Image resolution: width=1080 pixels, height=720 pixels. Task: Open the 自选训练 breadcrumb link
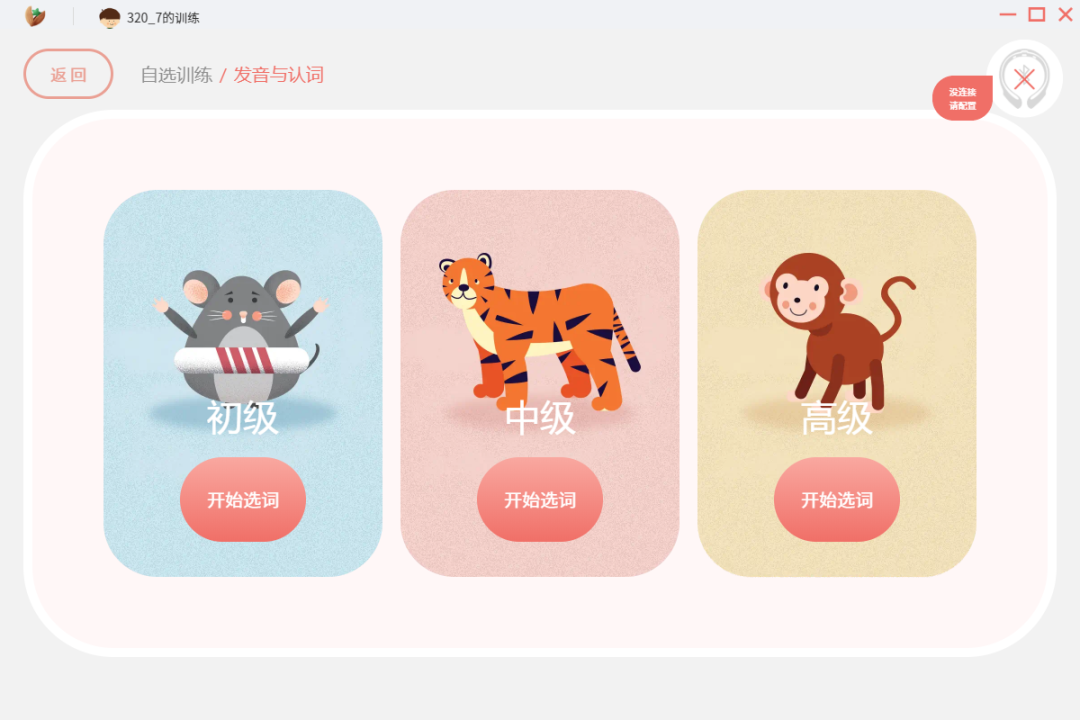[x=176, y=74]
